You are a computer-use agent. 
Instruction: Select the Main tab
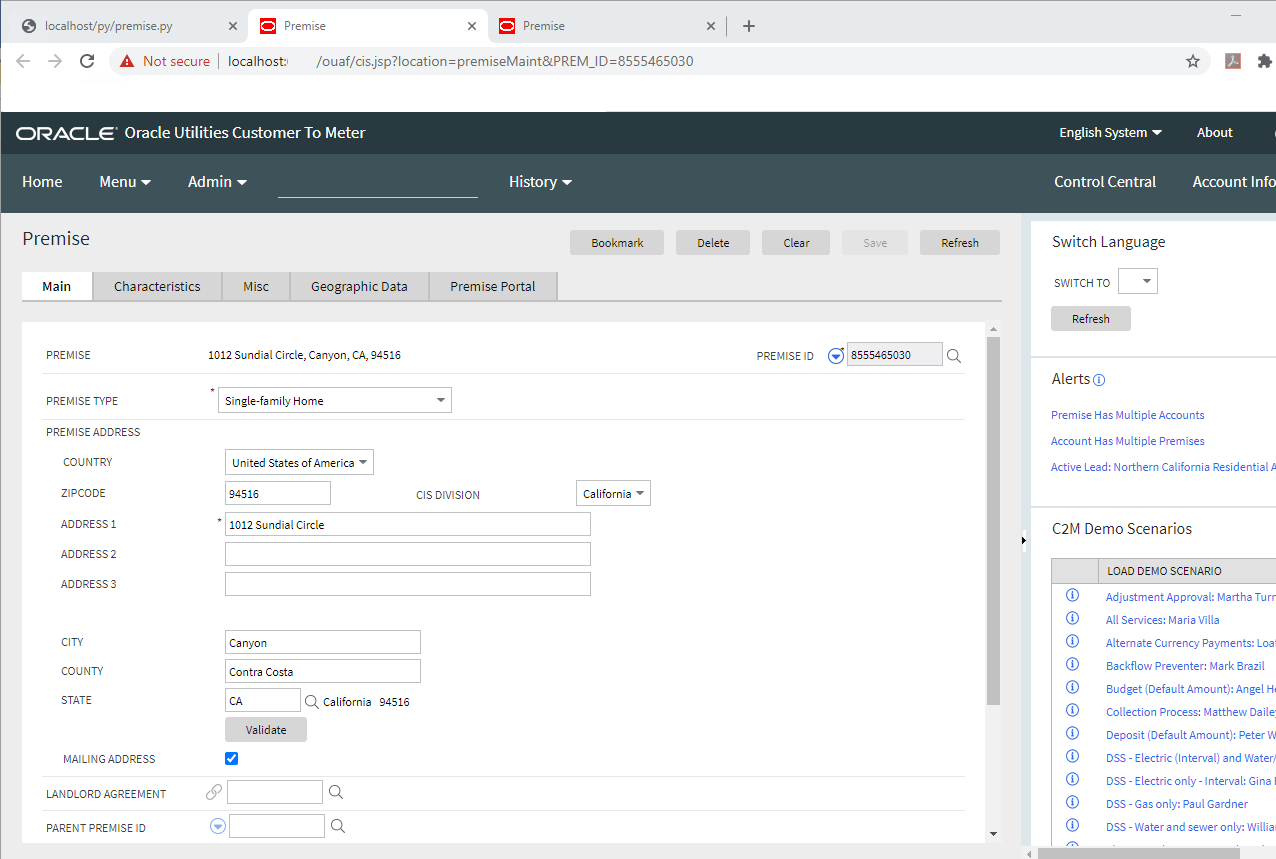[x=57, y=286]
